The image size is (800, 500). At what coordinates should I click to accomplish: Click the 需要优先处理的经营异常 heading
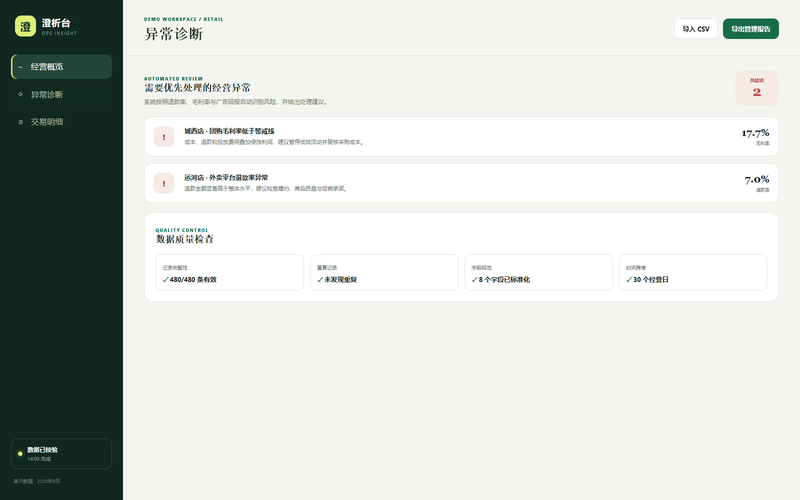tap(197, 88)
